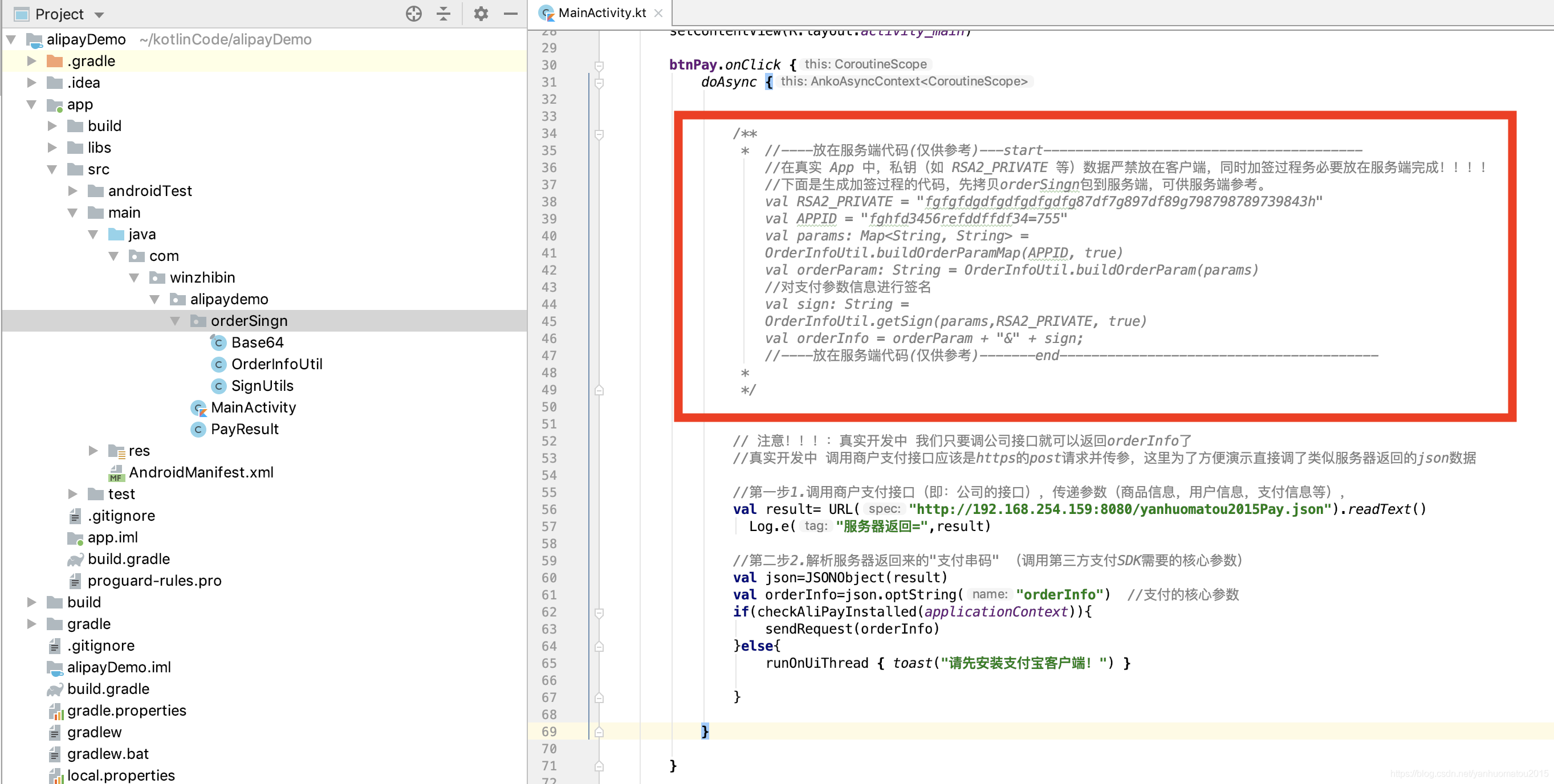
Task: Click the orderSingn package folder icon
Action: pyautogui.click(x=198, y=321)
